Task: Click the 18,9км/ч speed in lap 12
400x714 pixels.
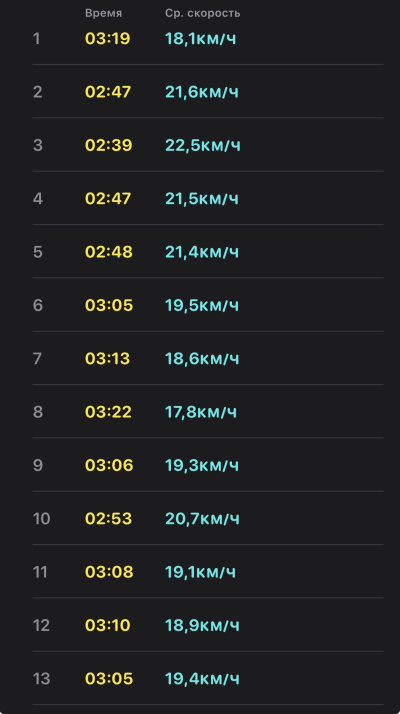Action: [202, 625]
